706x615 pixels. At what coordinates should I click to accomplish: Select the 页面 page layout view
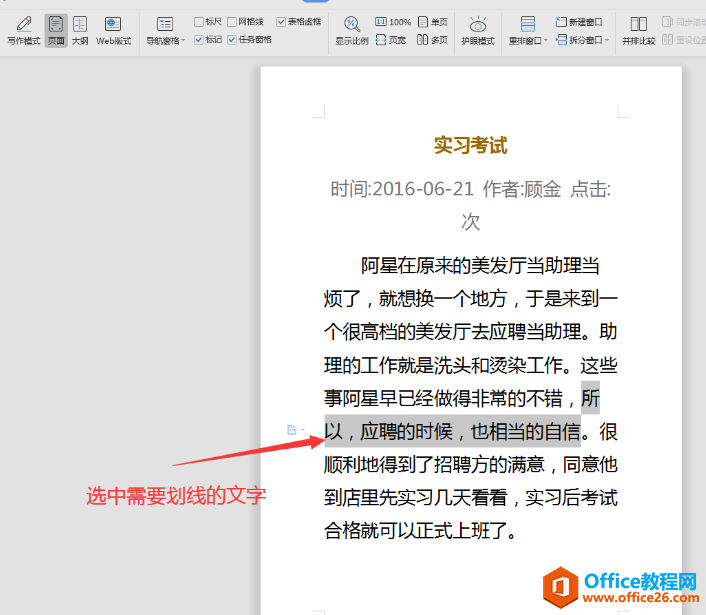point(56,30)
